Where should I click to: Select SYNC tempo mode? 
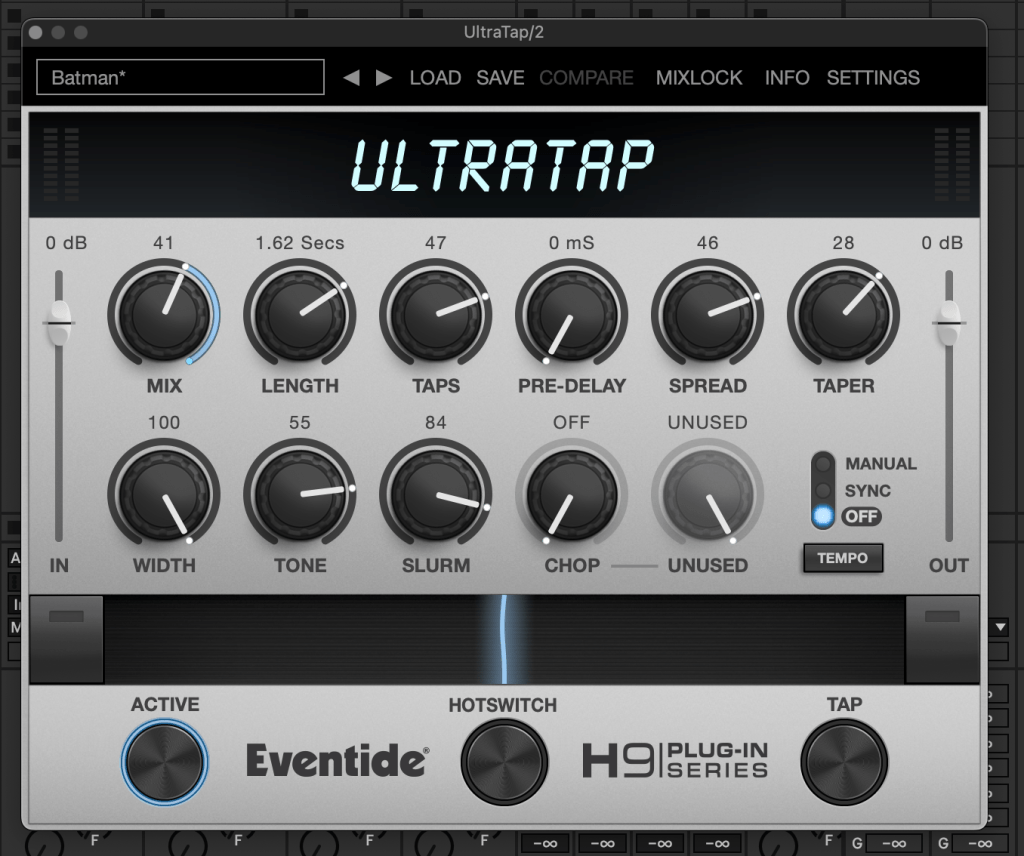pos(823,491)
